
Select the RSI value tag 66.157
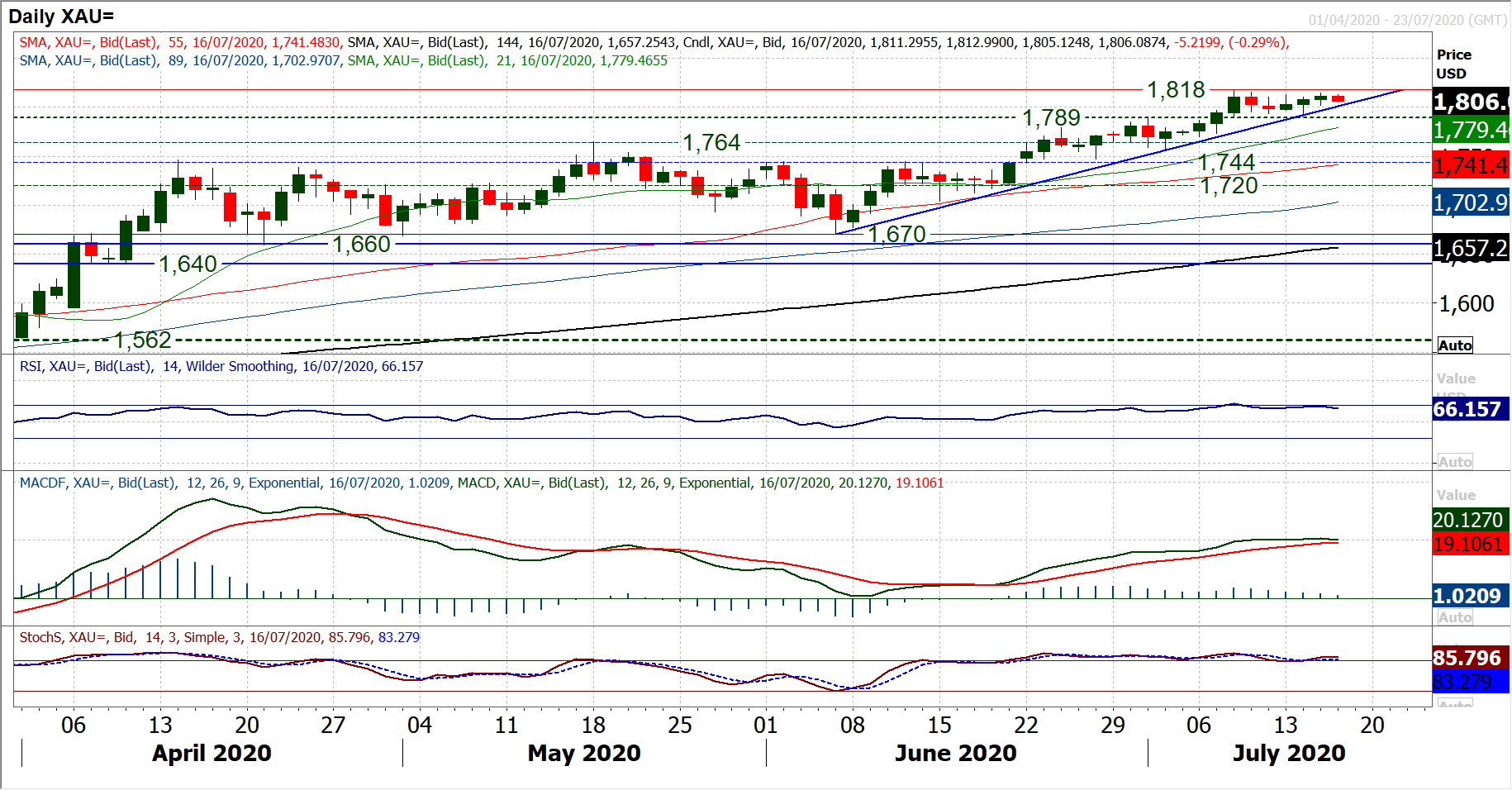[1467, 410]
